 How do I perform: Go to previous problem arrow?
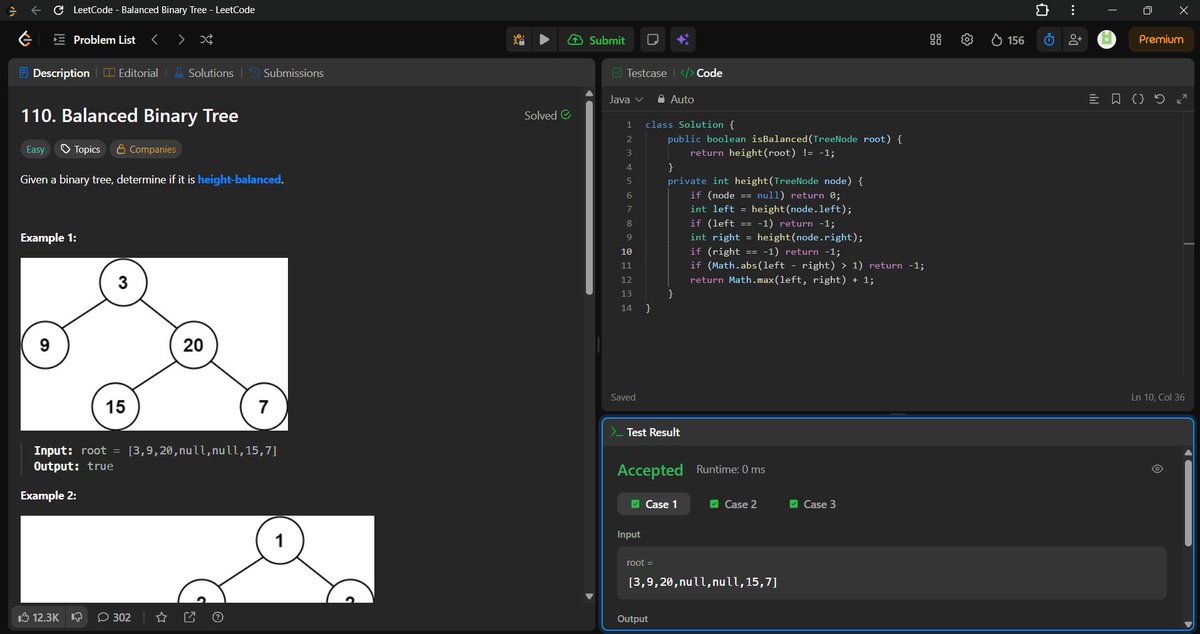click(154, 40)
